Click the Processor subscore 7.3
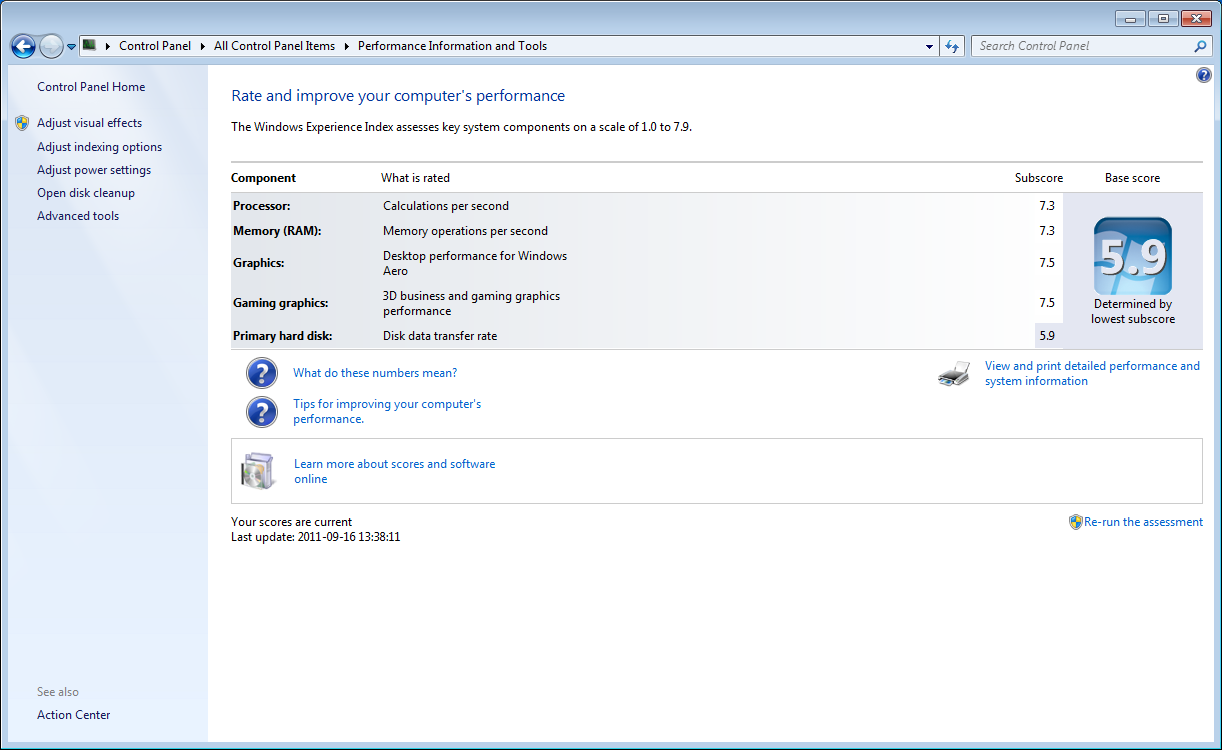Screen dimensions: 1222x750 coord(1047,206)
